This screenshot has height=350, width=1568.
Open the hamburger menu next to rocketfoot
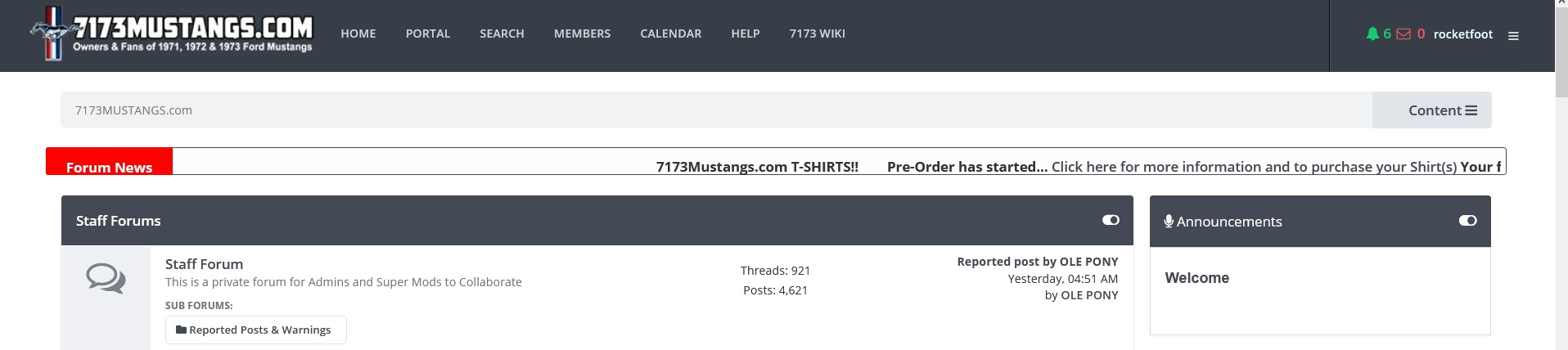1513,35
